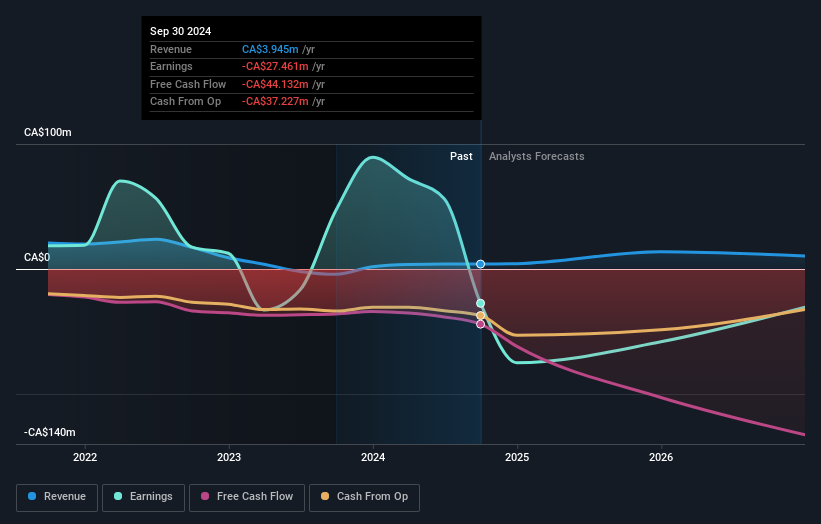Click the Past label
This screenshot has width=821, height=524.
pyautogui.click(x=461, y=156)
